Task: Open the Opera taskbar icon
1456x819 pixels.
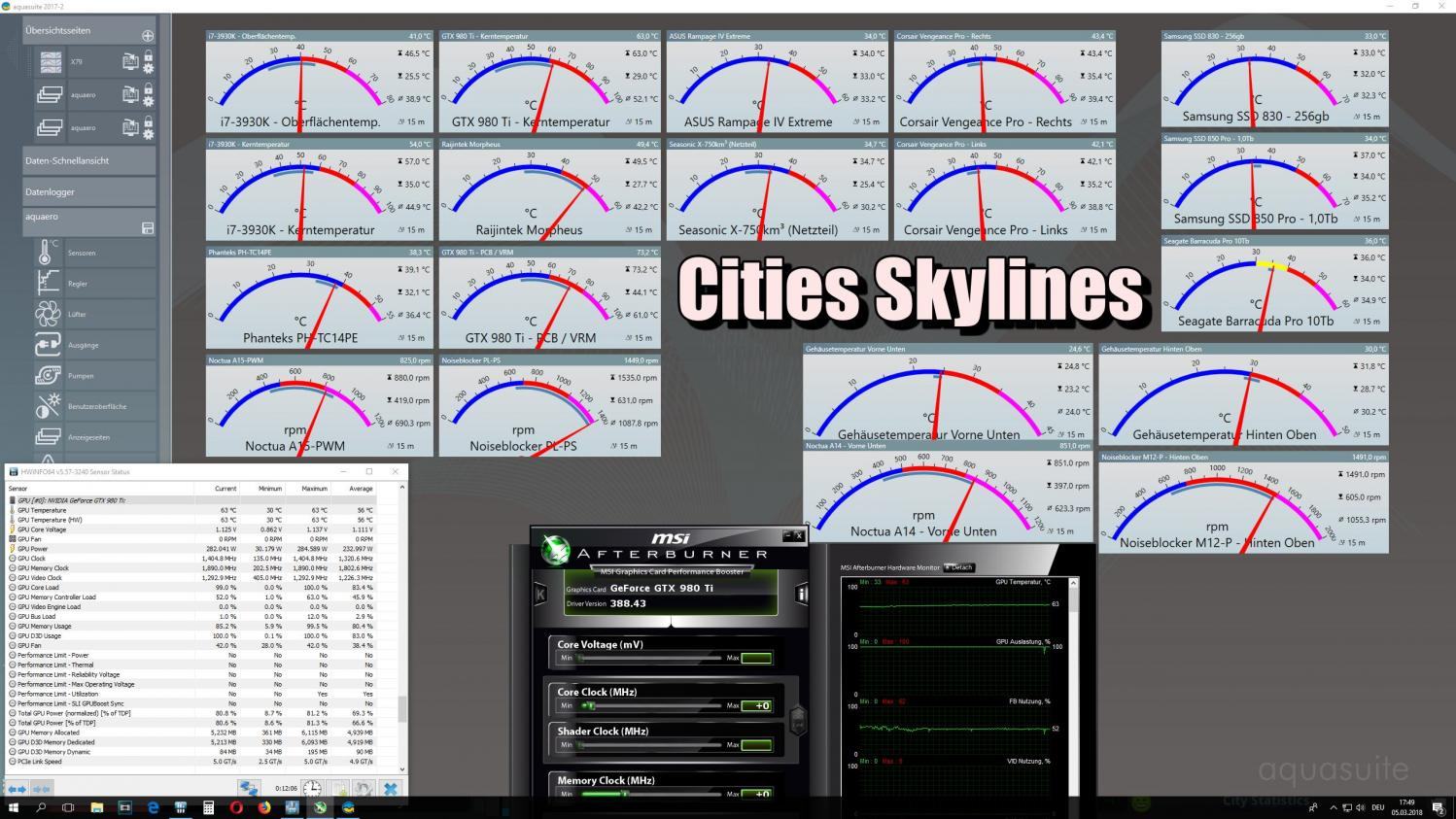Action: (x=236, y=807)
